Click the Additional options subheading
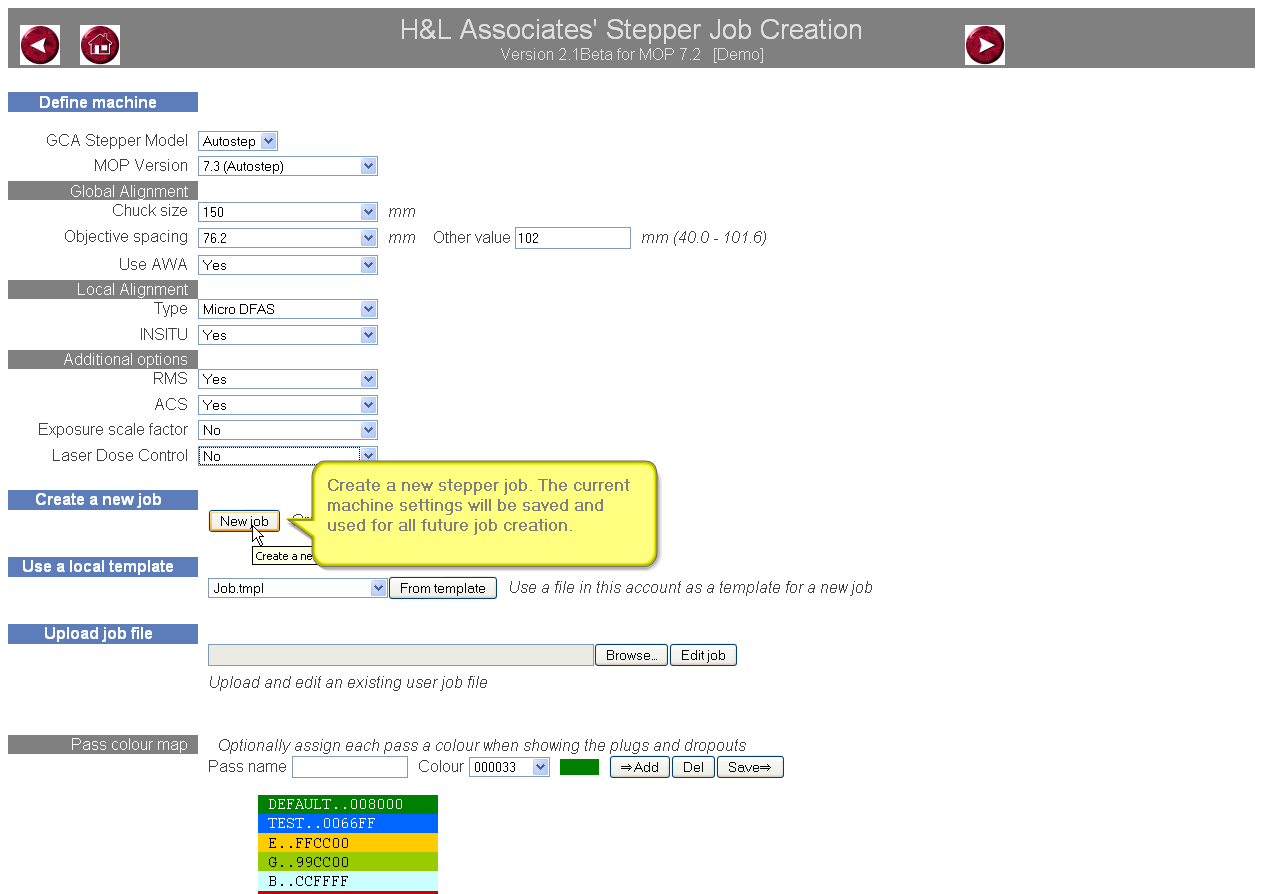 [103, 359]
